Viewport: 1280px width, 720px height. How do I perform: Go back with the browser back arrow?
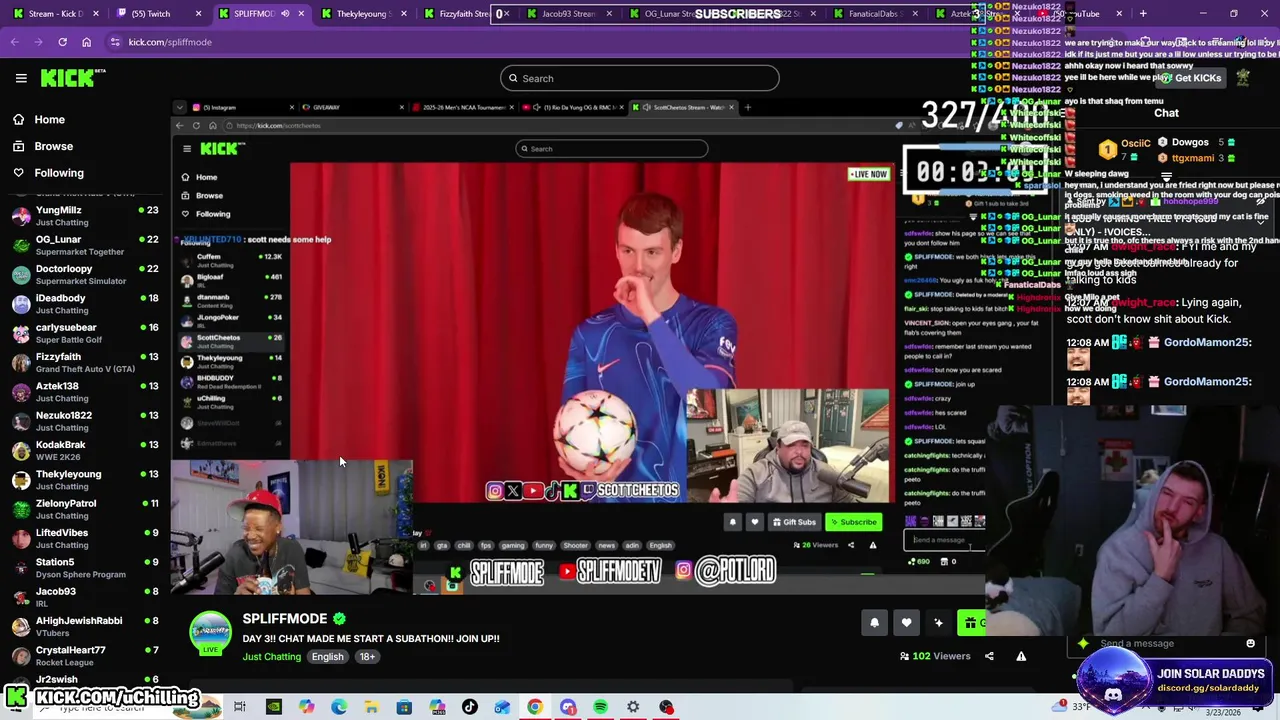(x=14, y=42)
